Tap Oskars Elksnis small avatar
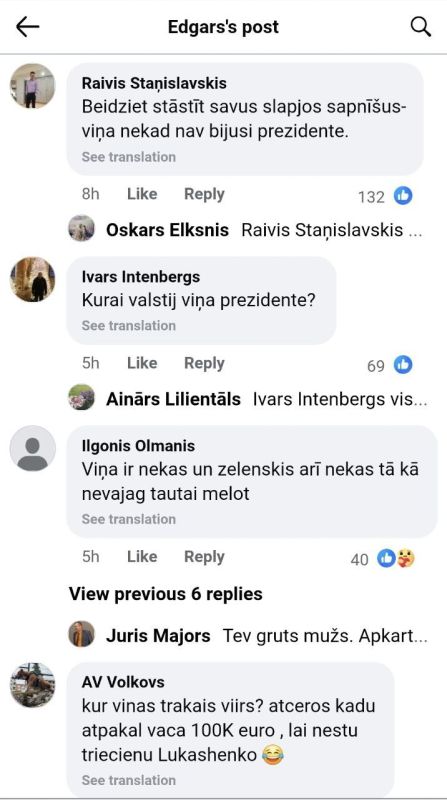The width and height of the screenshot is (447, 800). click(82, 228)
